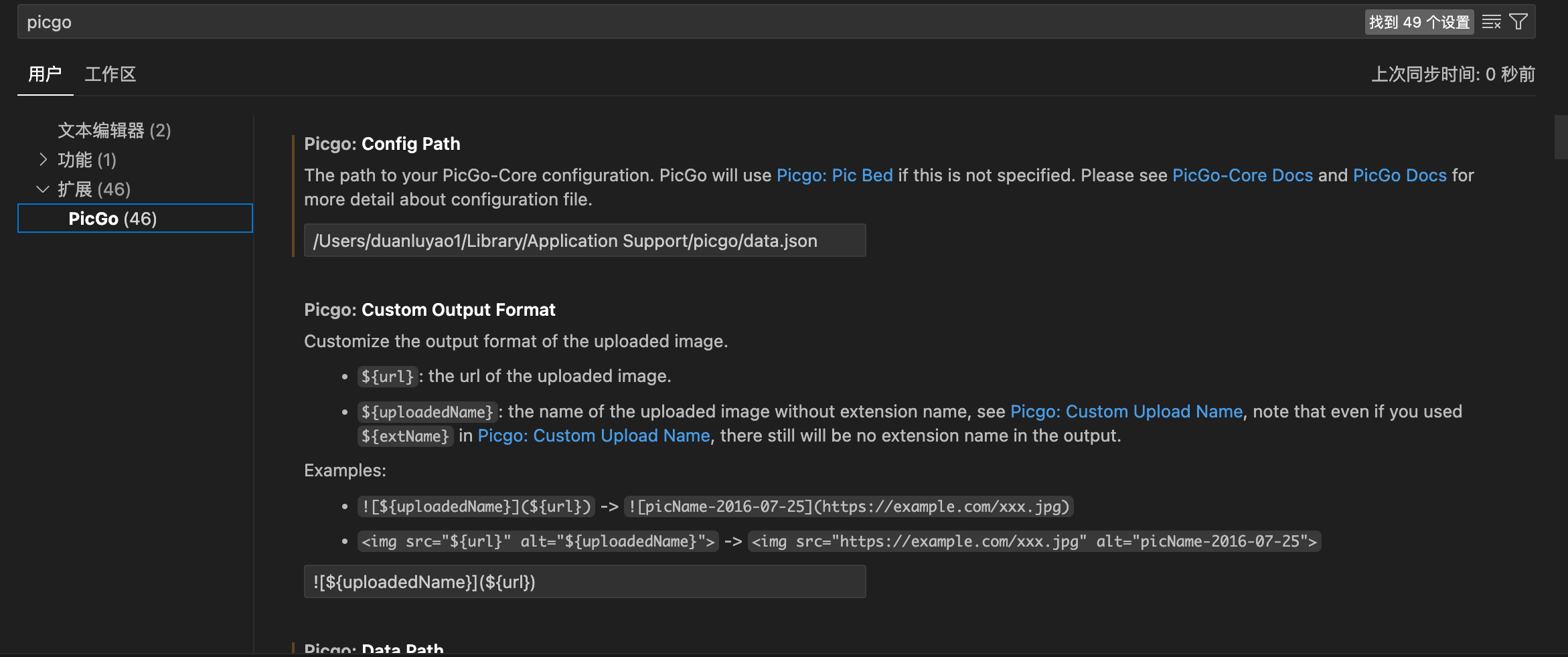
Task: Click the clear settings search icon
Action: coord(1491,22)
